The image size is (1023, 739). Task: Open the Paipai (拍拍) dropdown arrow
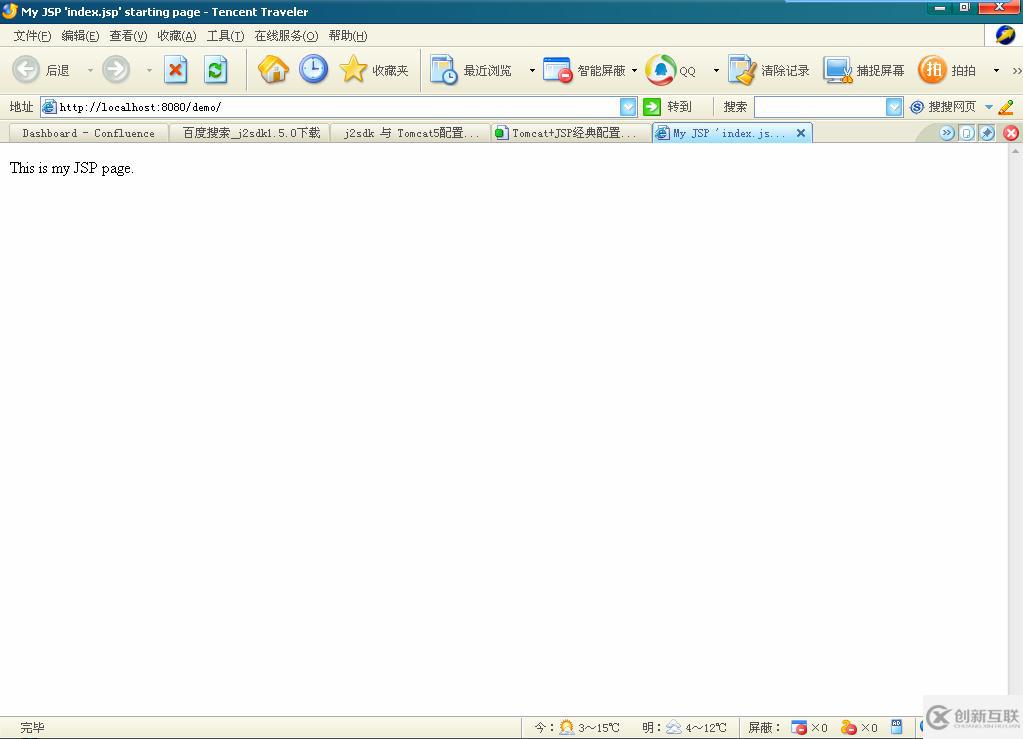pyautogui.click(x=996, y=70)
